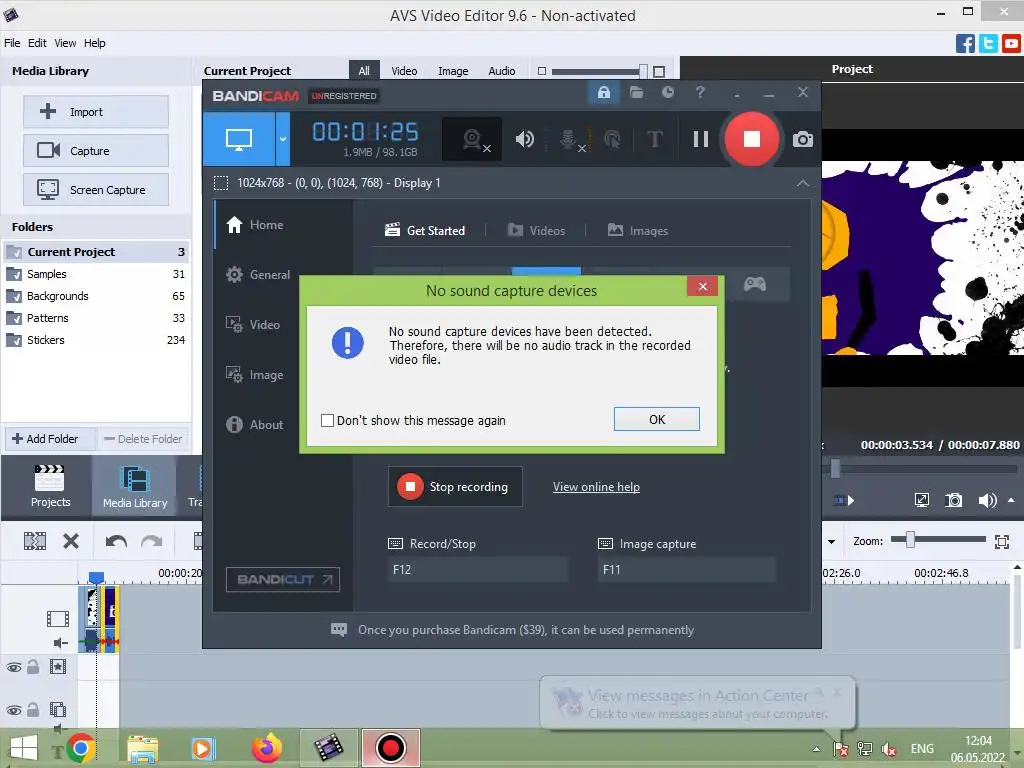Close the No sound capture devices dialog
This screenshot has height=768, width=1024.
[x=702, y=287]
